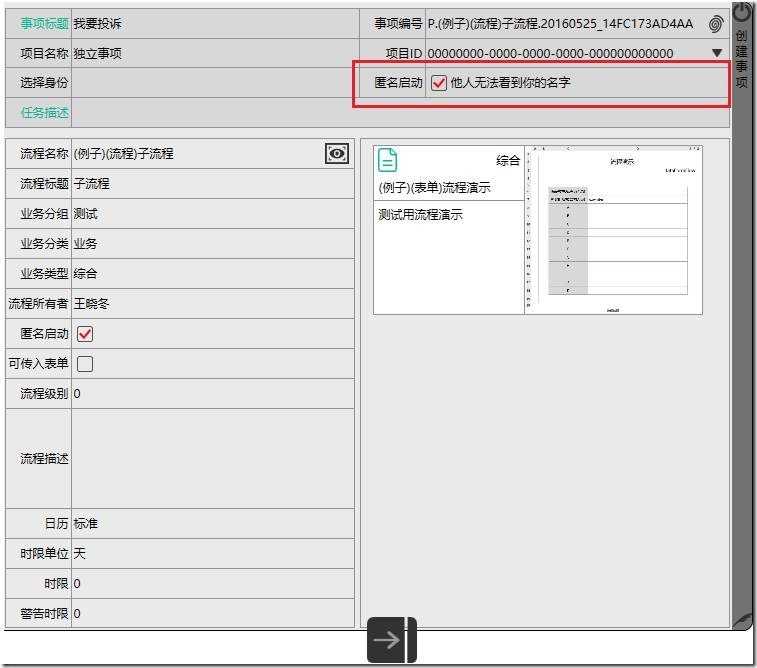Open the form preview thumbnail image
757x668 pixels.
click(614, 230)
